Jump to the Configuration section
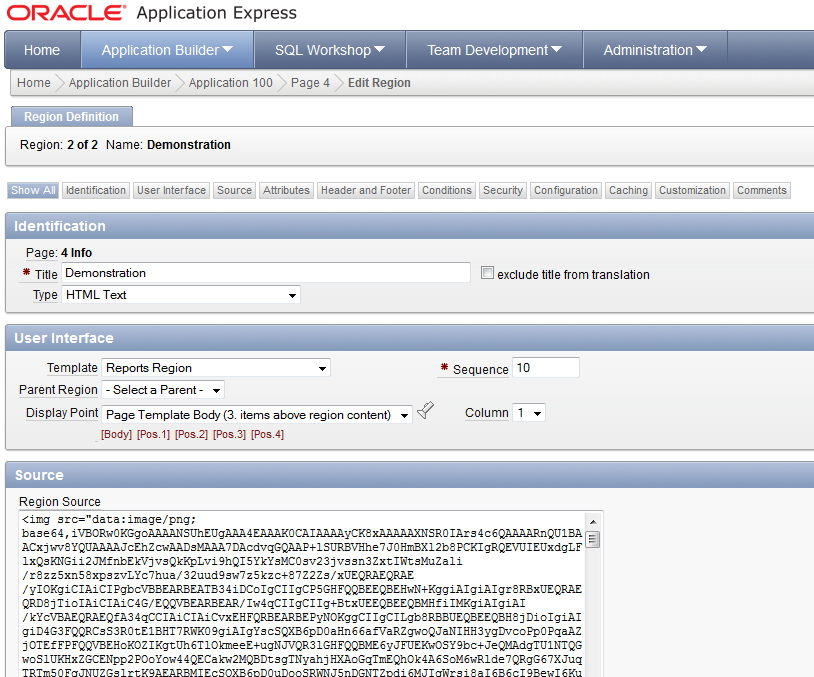This screenshot has height=677, width=814. [x=566, y=191]
